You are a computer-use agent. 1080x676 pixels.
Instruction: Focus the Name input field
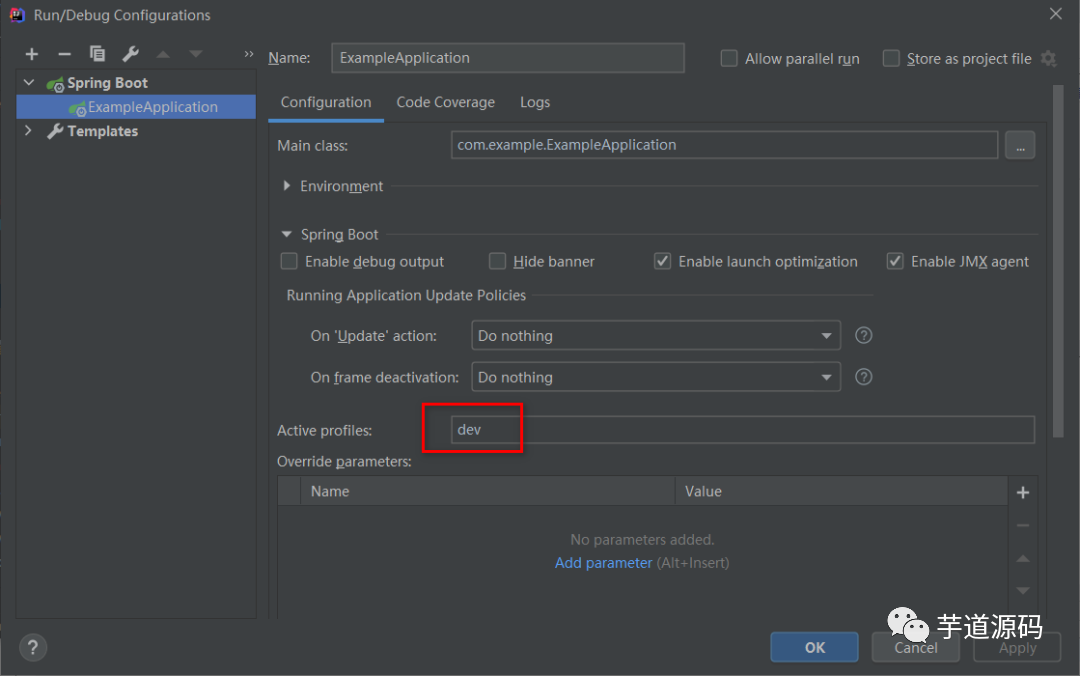[x=508, y=58]
